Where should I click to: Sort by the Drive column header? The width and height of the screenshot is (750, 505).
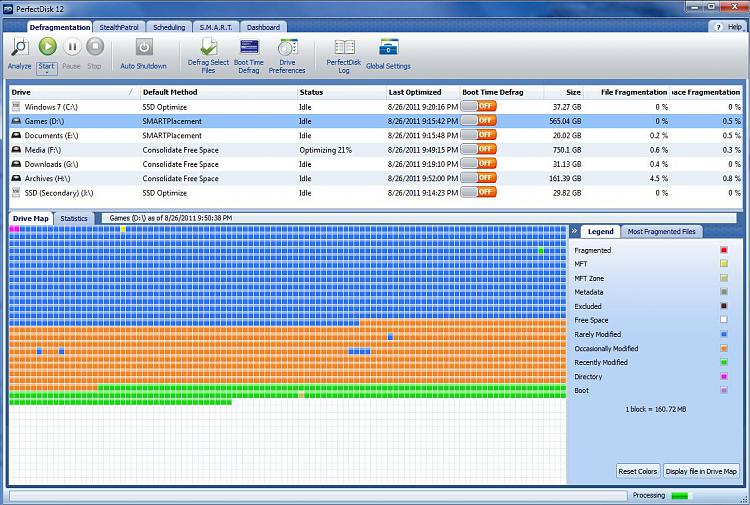coord(74,92)
